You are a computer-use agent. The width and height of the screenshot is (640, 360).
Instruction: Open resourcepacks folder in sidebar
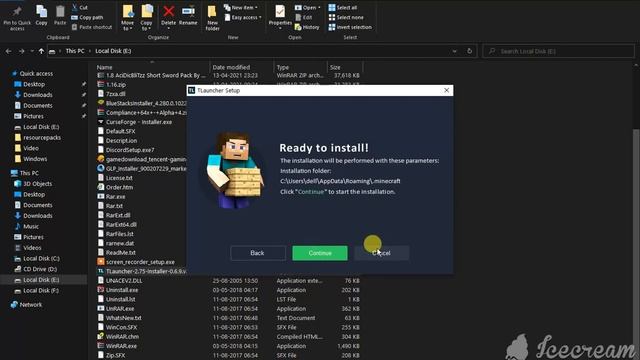(x=42, y=138)
